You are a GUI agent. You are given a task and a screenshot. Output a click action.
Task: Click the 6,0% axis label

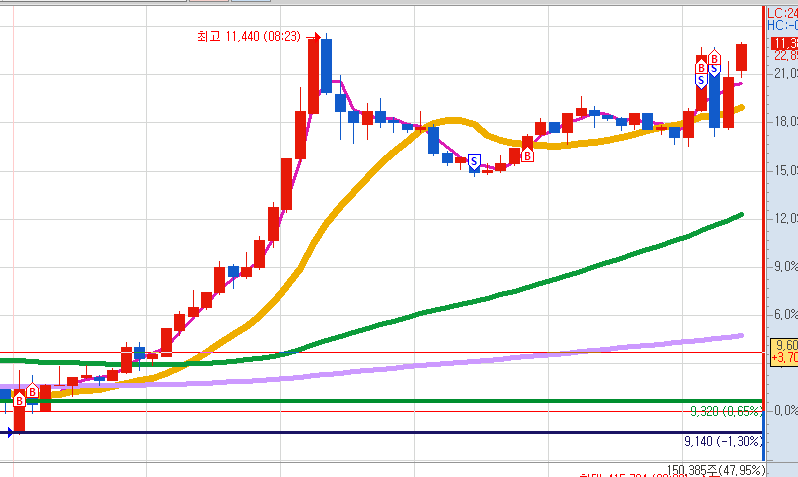(785, 315)
